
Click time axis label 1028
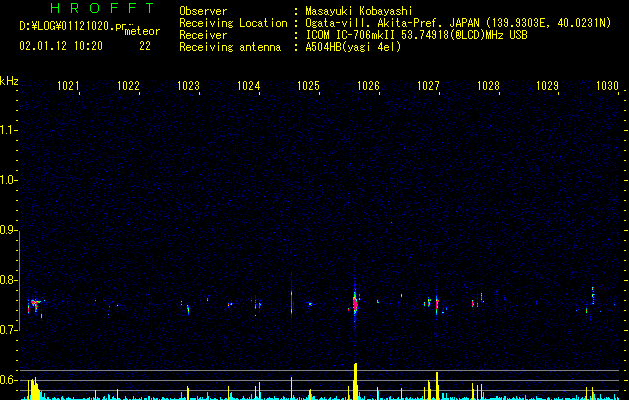click(x=488, y=85)
